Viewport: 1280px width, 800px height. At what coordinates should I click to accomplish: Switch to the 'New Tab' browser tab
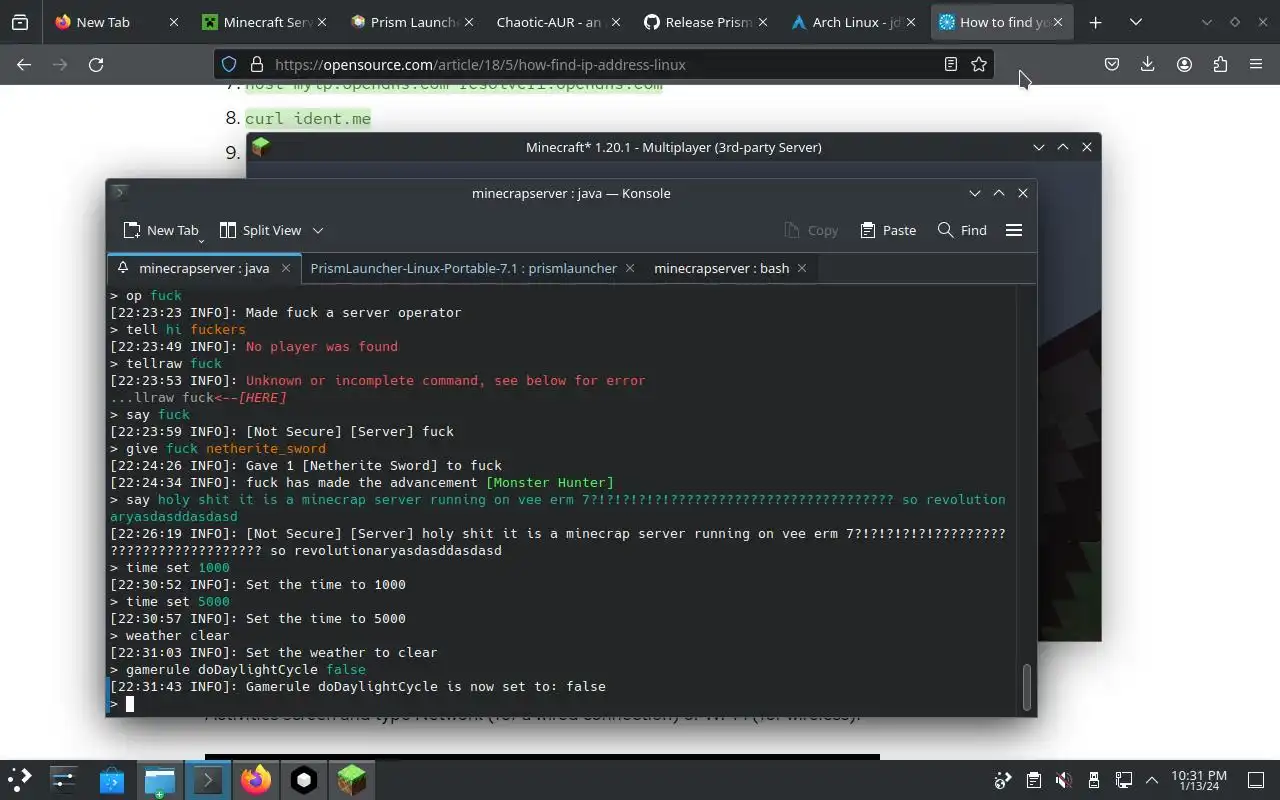point(117,22)
